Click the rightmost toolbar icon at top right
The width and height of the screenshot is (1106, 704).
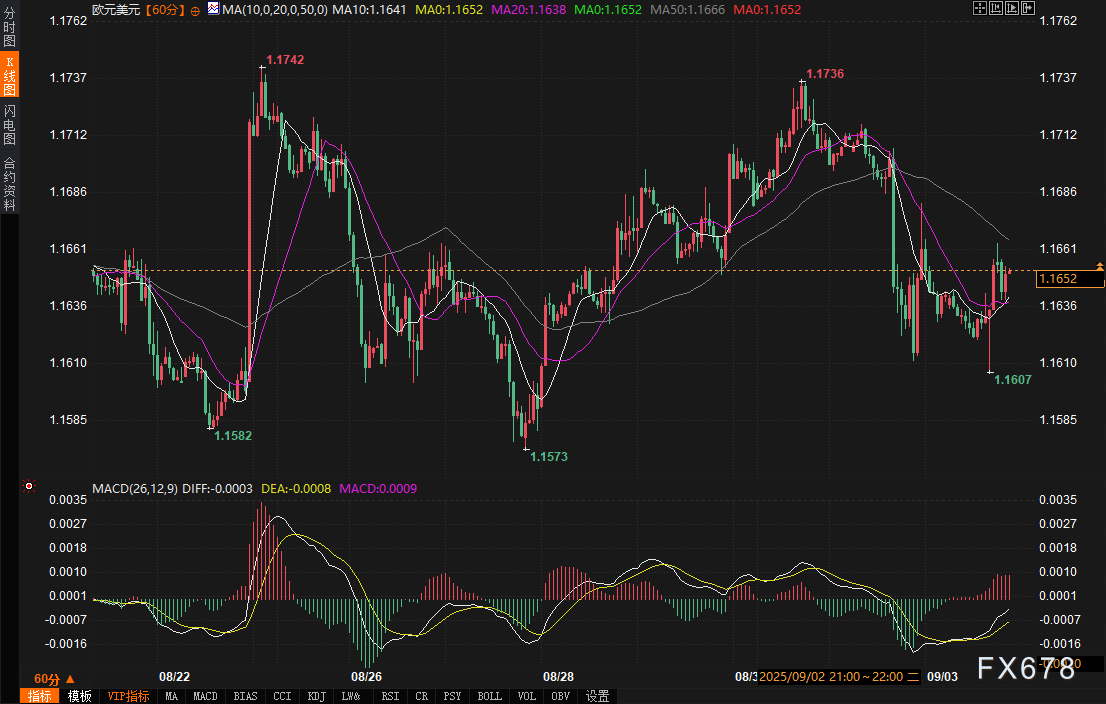(1027, 8)
